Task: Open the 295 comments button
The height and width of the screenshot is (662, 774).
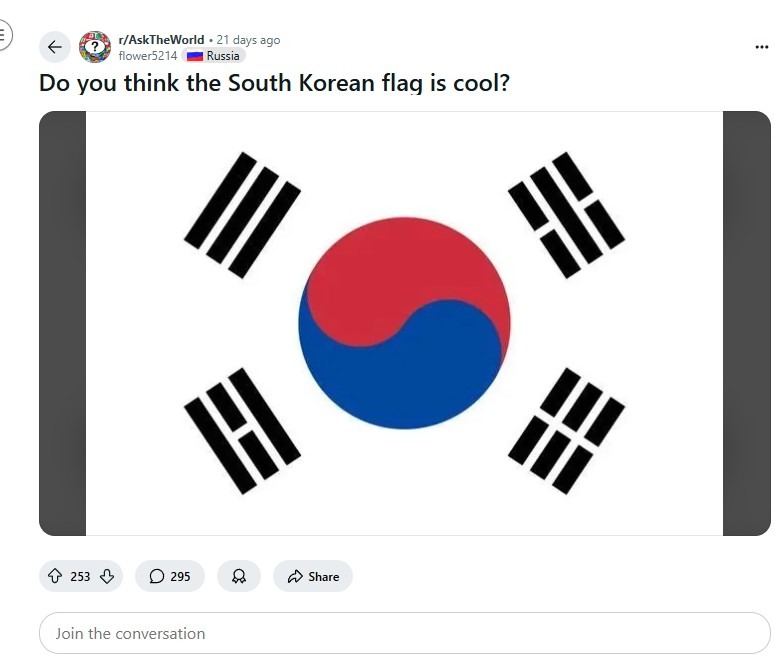Action: [170, 576]
